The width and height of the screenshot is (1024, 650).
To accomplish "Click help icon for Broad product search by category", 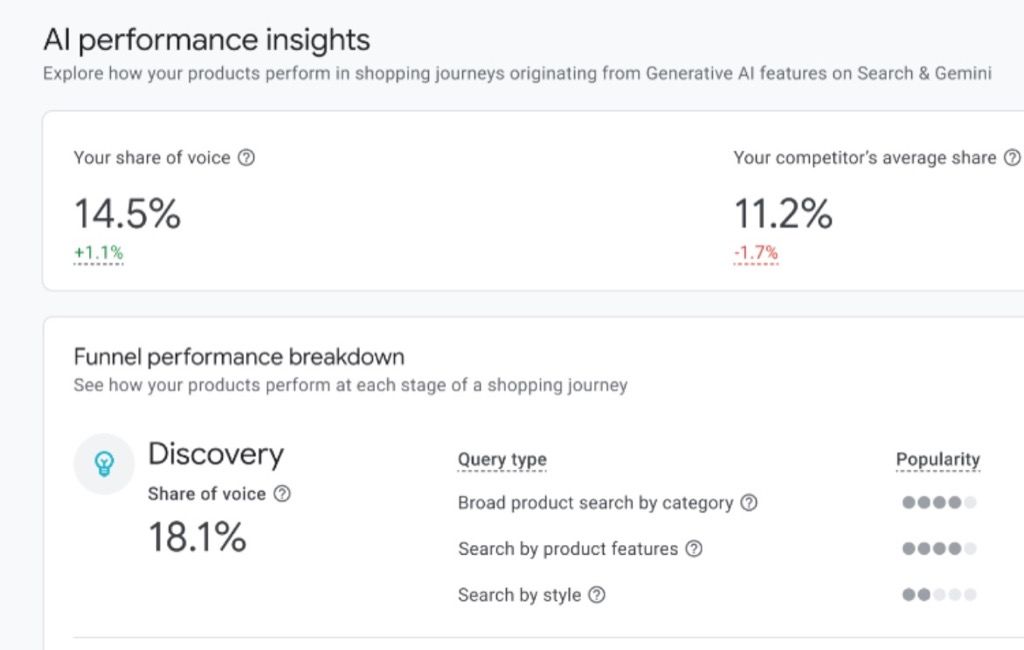I will (749, 502).
